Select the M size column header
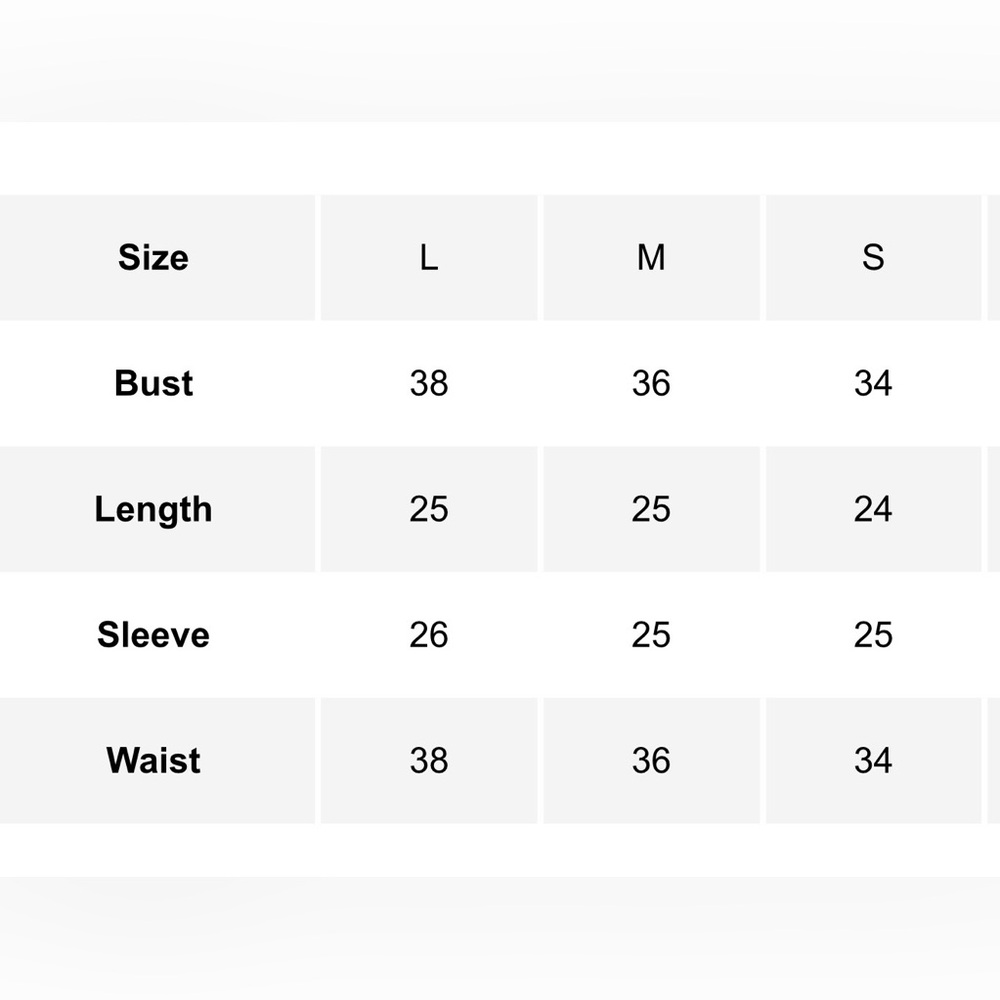This screenshot has width=1000, height=1000. (x=651, y=258)
